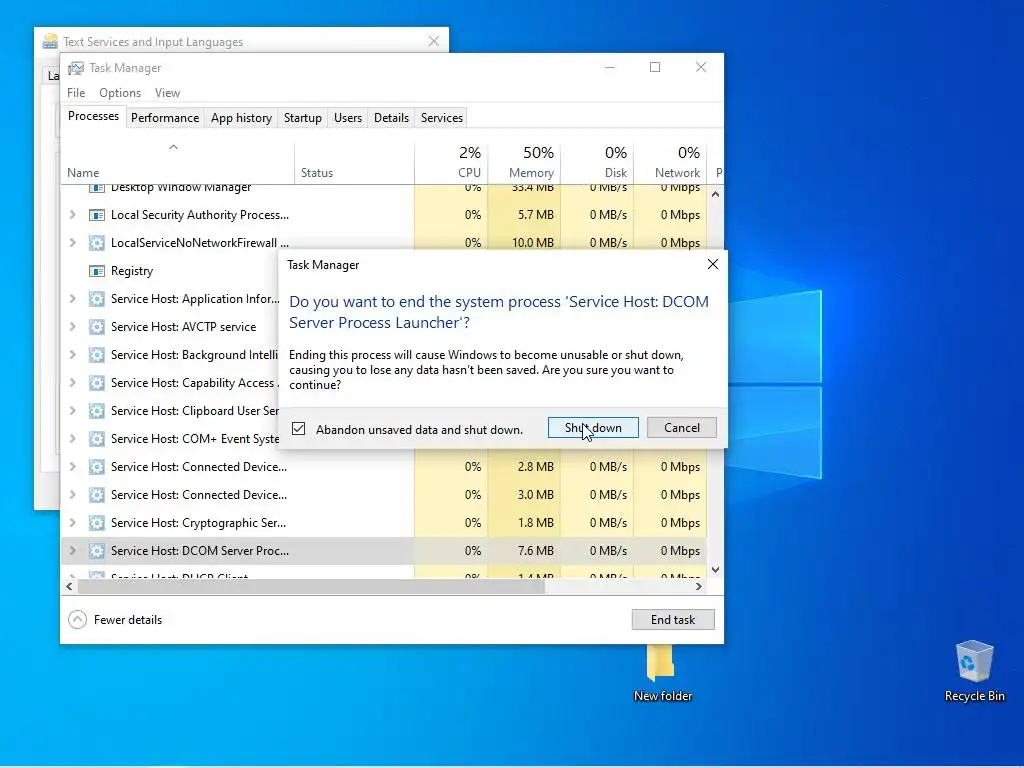Sort by the Name column header
Screen dimensions: 1024x768
click(x=178, y=162)
